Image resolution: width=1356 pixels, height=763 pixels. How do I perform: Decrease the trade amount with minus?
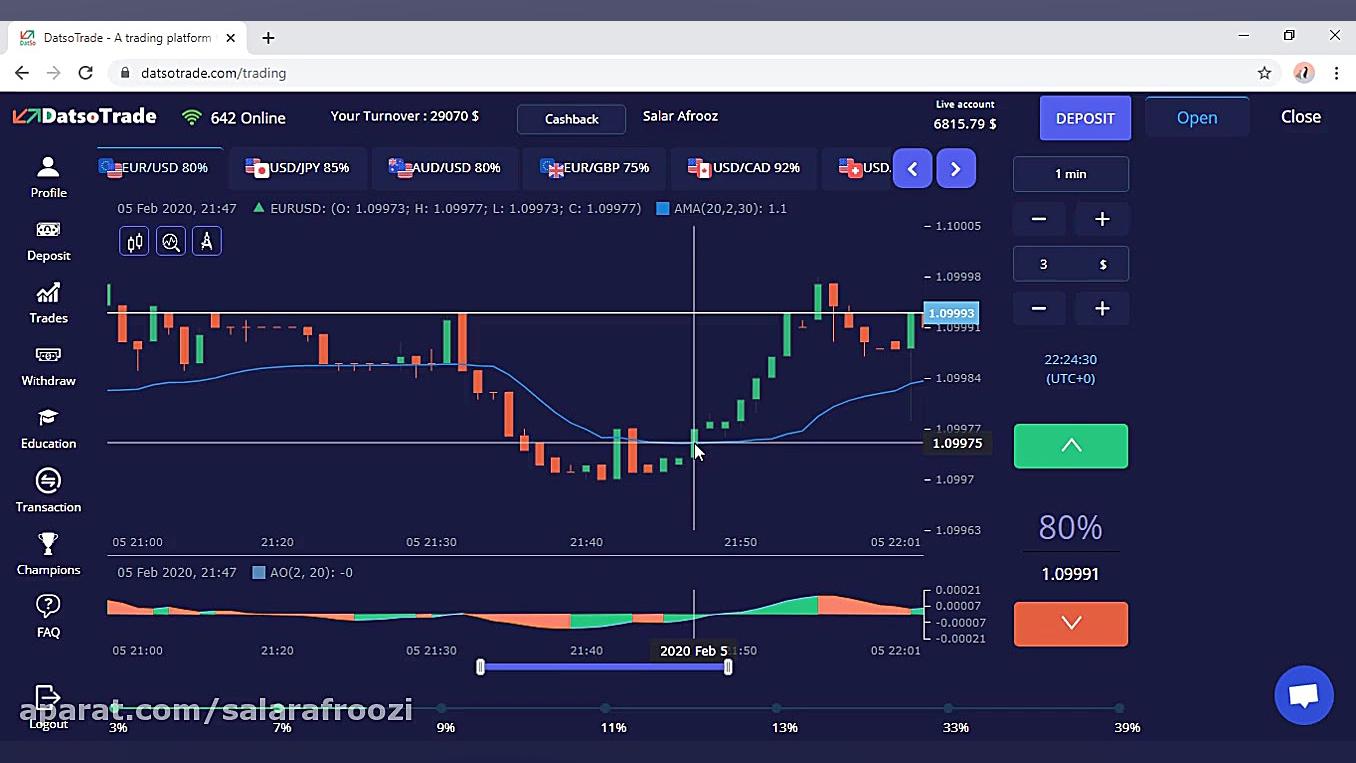(x=1039, y=308)
